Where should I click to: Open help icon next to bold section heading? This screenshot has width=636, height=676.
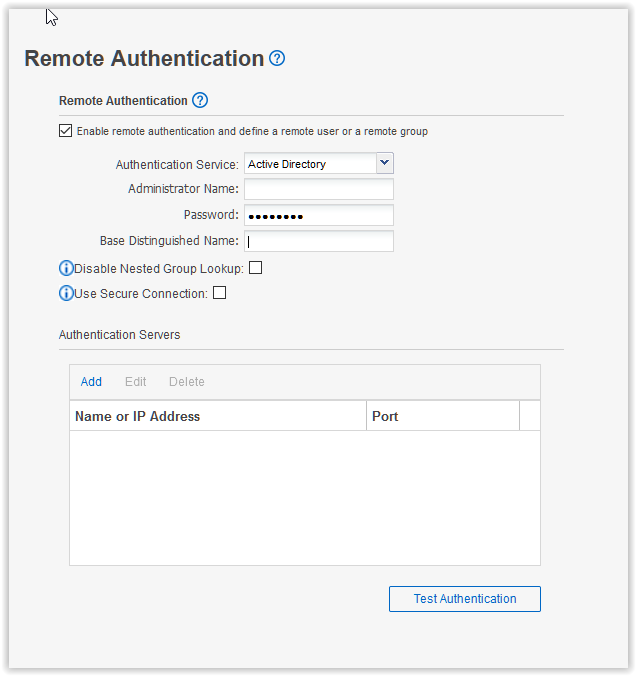(x=200, y=101)
